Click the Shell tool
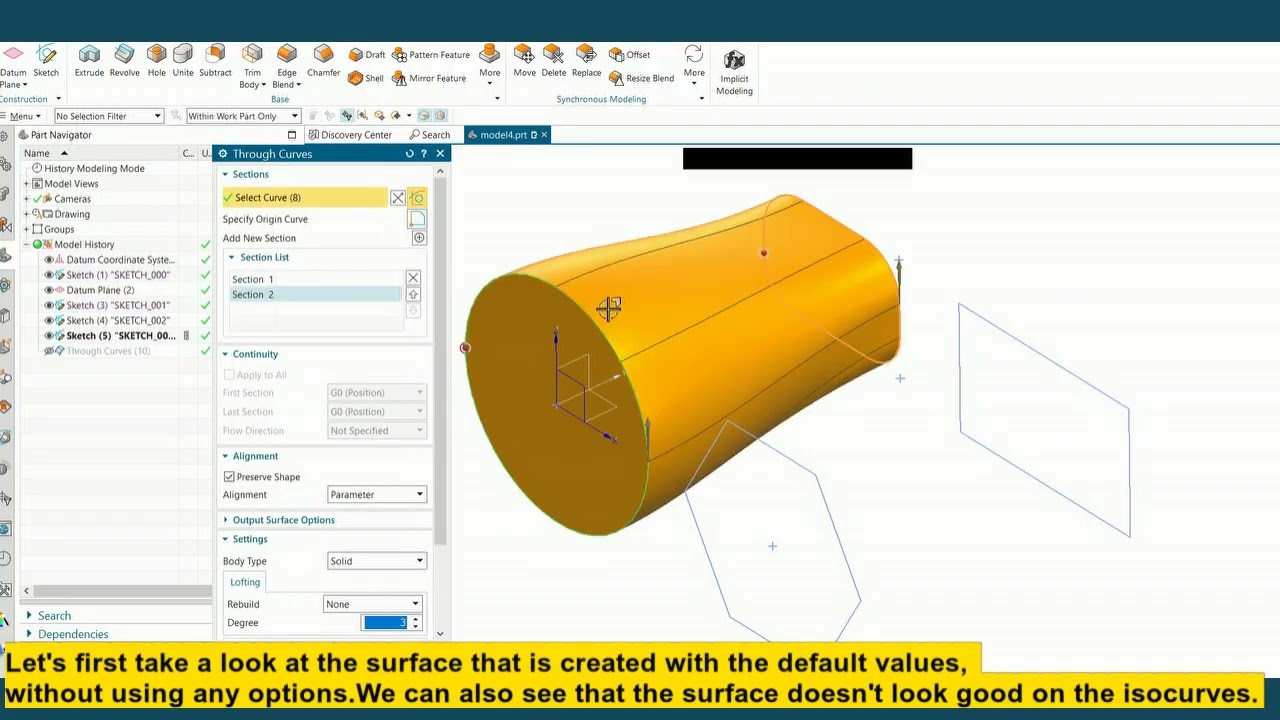The image size is (1280, 720). (x=366, y=78)
